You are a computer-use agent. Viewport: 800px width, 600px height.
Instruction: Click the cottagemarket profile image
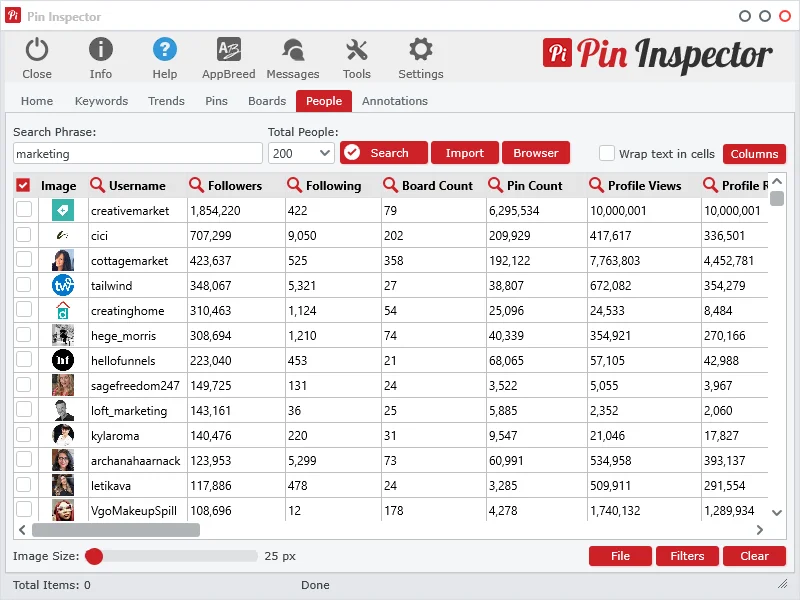63,260
